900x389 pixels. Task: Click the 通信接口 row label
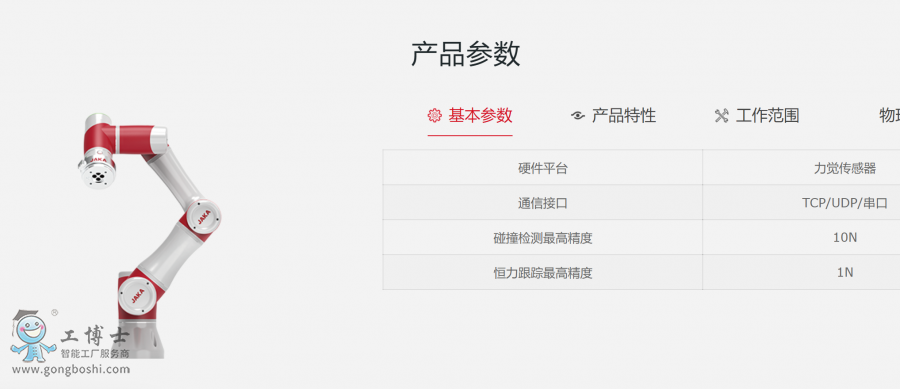pos(542,203)
